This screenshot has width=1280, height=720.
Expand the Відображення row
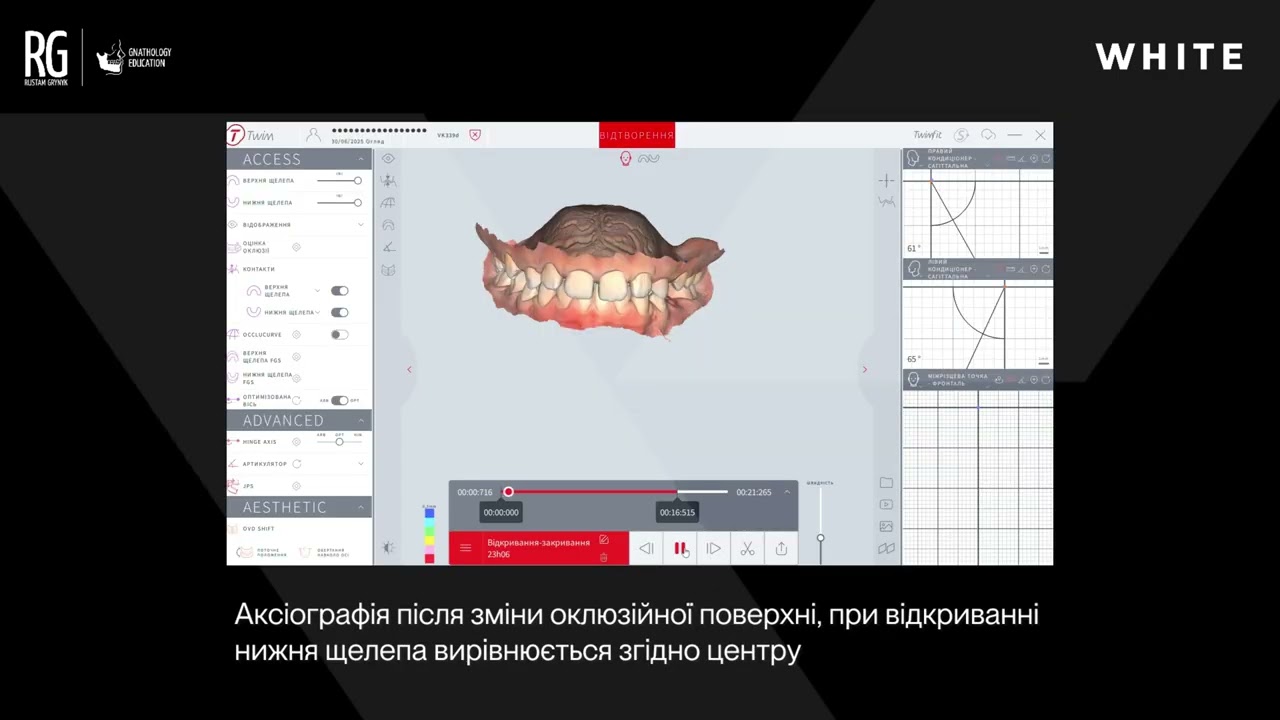click(x=361, y=225)
